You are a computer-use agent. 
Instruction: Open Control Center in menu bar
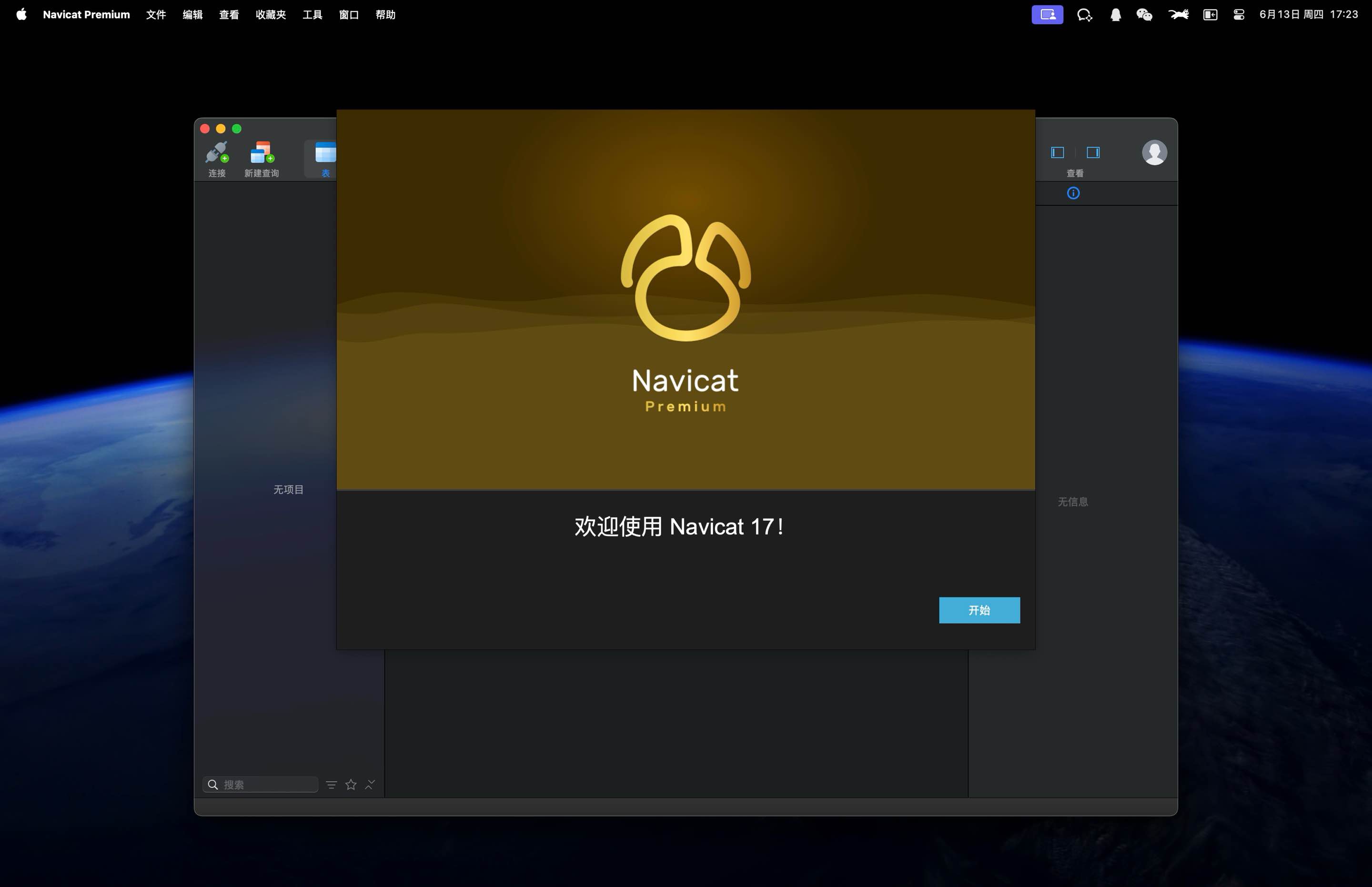pyautogui.click(x=1239, y=14)
